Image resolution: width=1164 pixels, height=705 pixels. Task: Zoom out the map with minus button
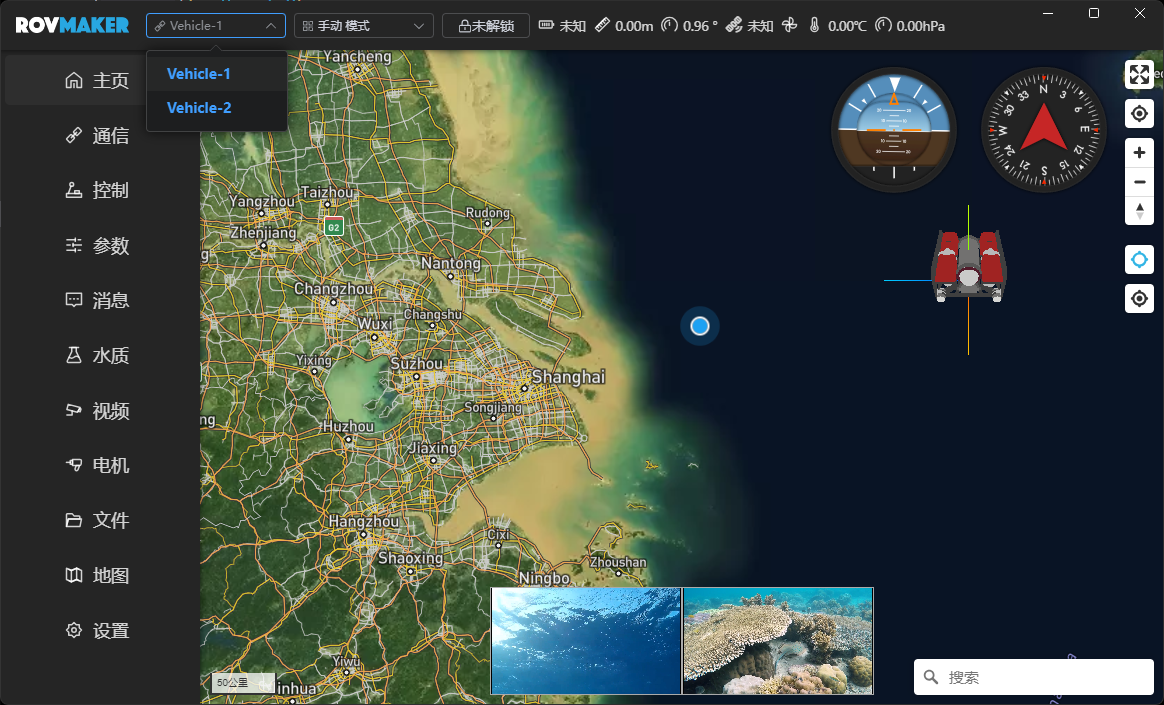click(x=1139, y=182)
